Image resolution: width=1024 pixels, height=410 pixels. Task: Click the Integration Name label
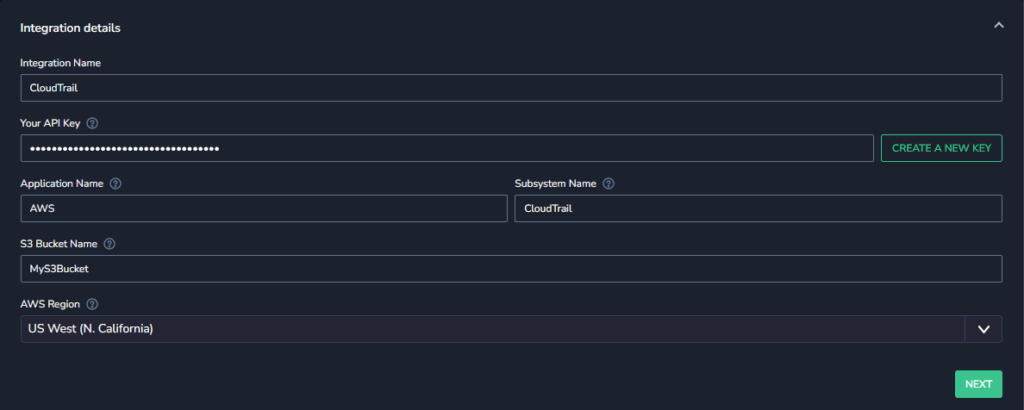[x=60, y=63]
